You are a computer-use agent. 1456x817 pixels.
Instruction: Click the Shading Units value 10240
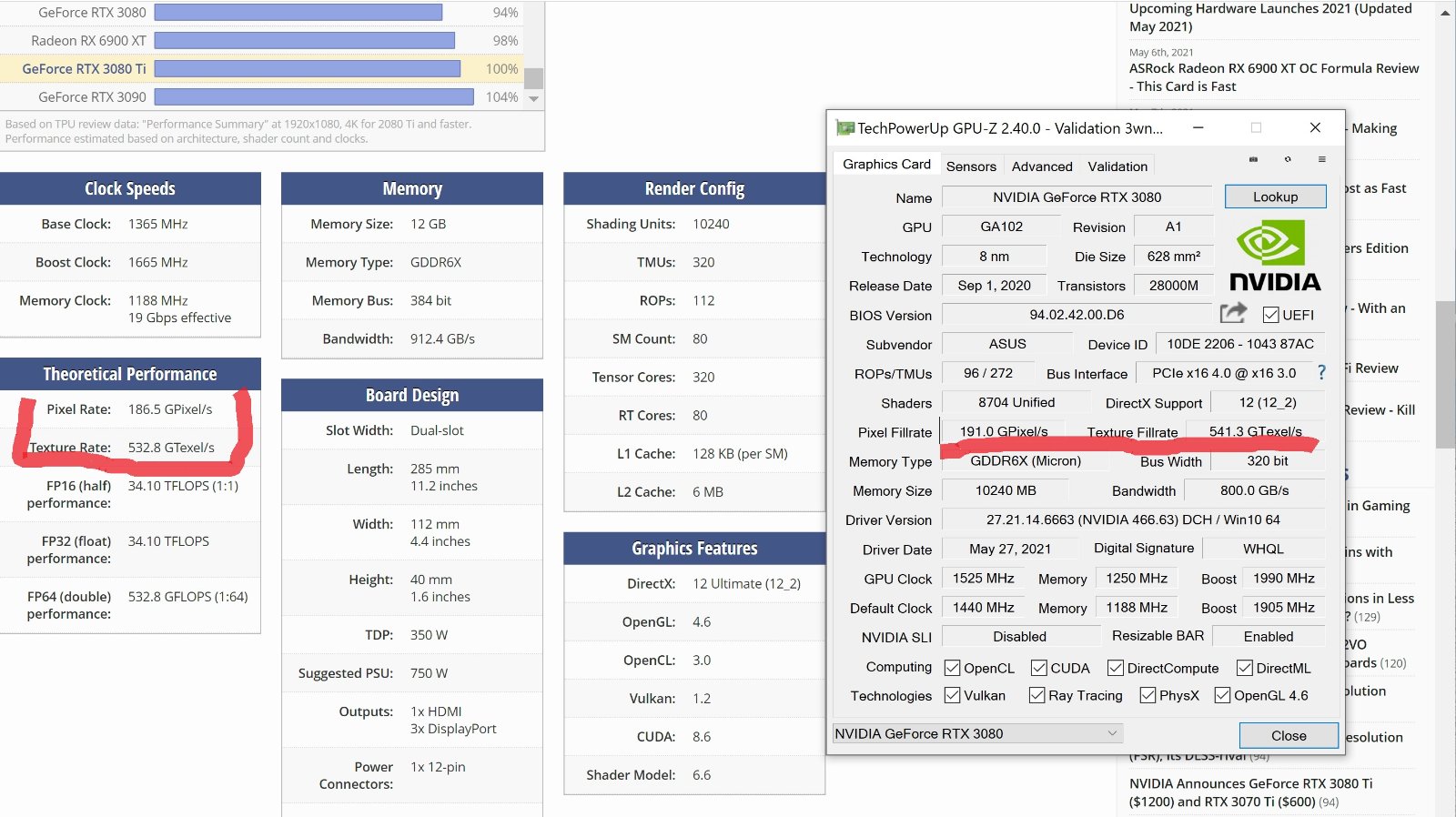[711, 224]
